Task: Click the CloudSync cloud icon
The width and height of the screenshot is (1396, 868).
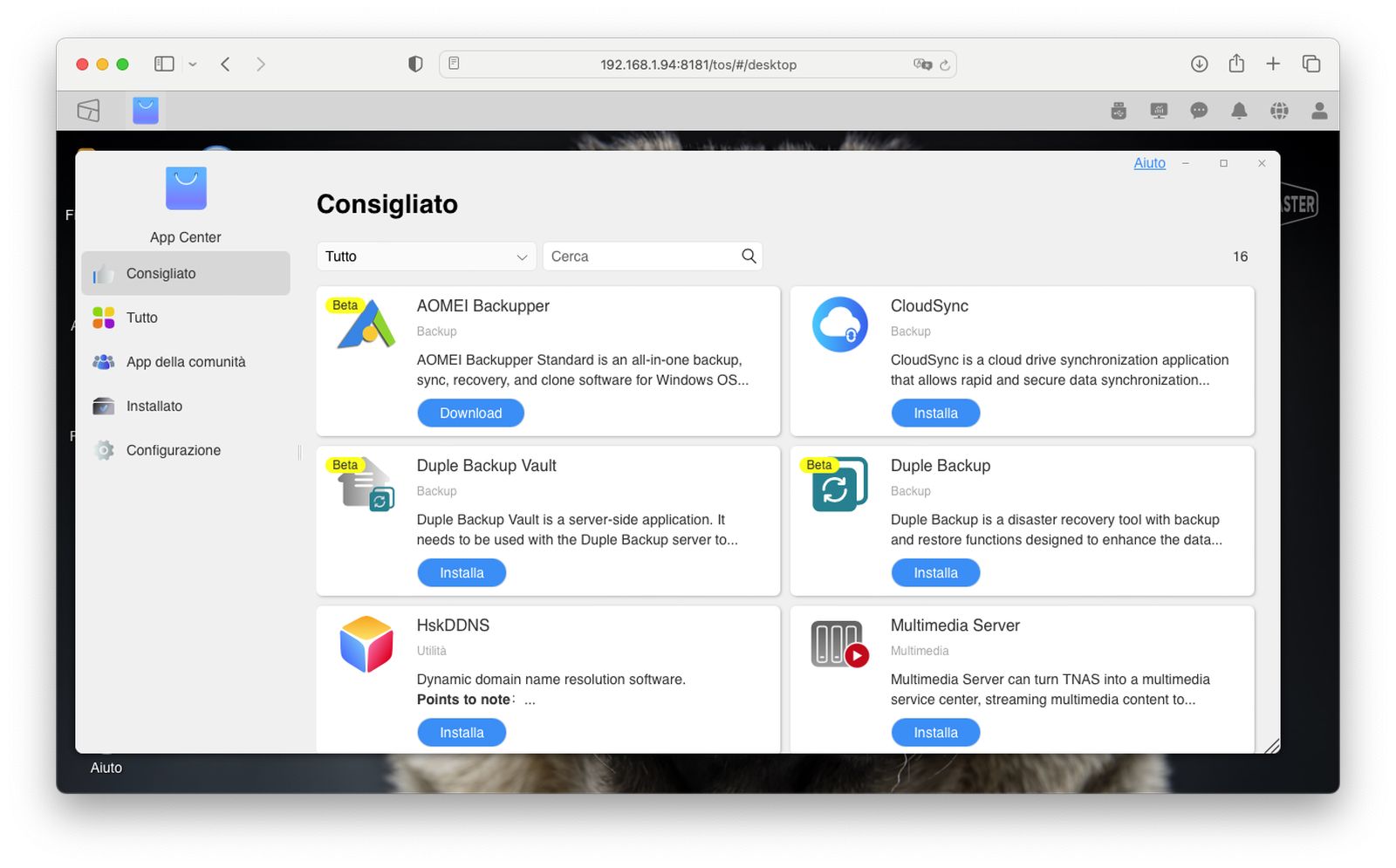Action: [x=839, y=325]
